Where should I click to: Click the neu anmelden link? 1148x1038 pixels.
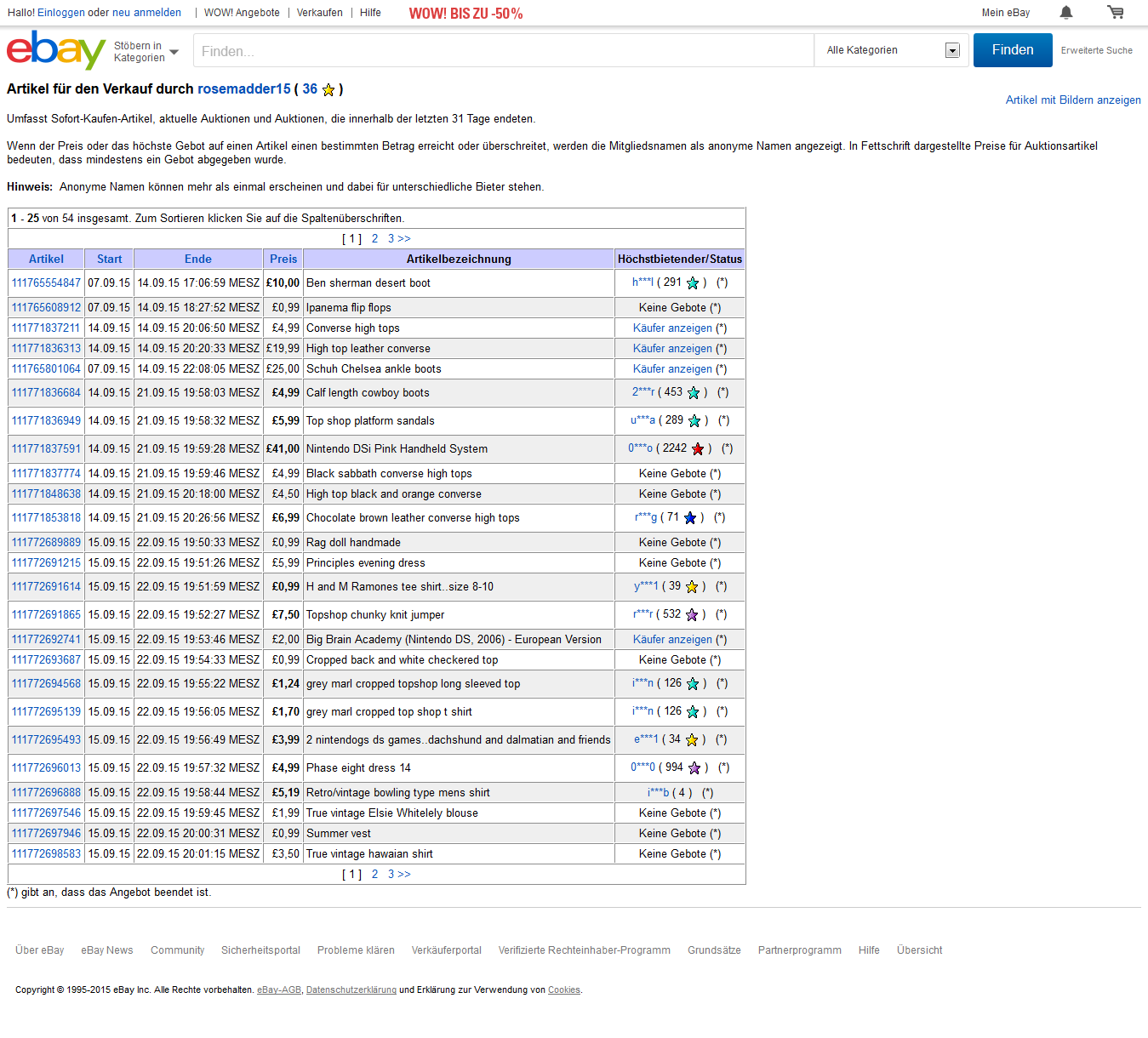(x=146, y=13)
